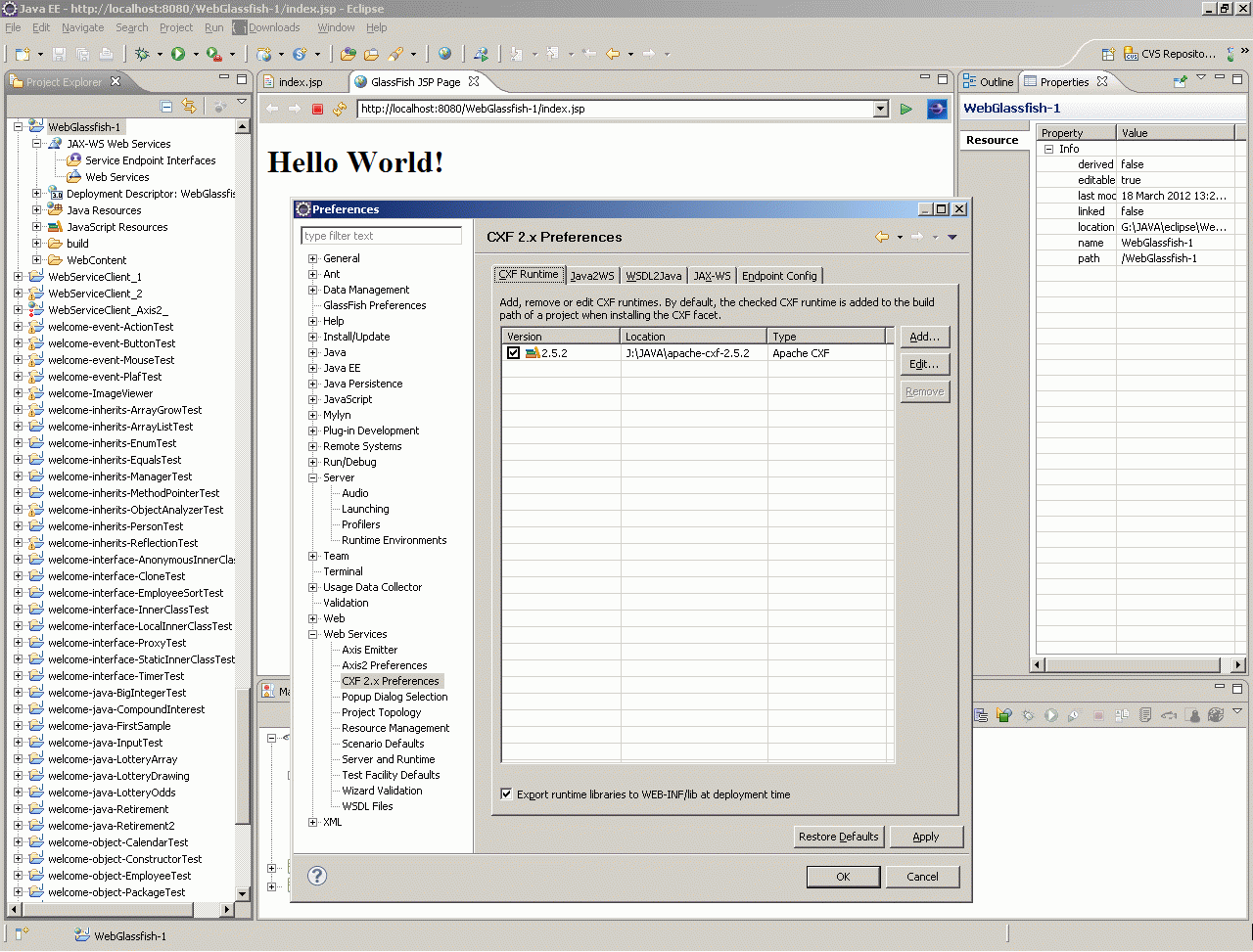The height and width of the screenshot is (952, 1253).
Task: Click the start arrow icon in the bottom-right panel
Action: pyautogui.click(x=1051, y=715)
